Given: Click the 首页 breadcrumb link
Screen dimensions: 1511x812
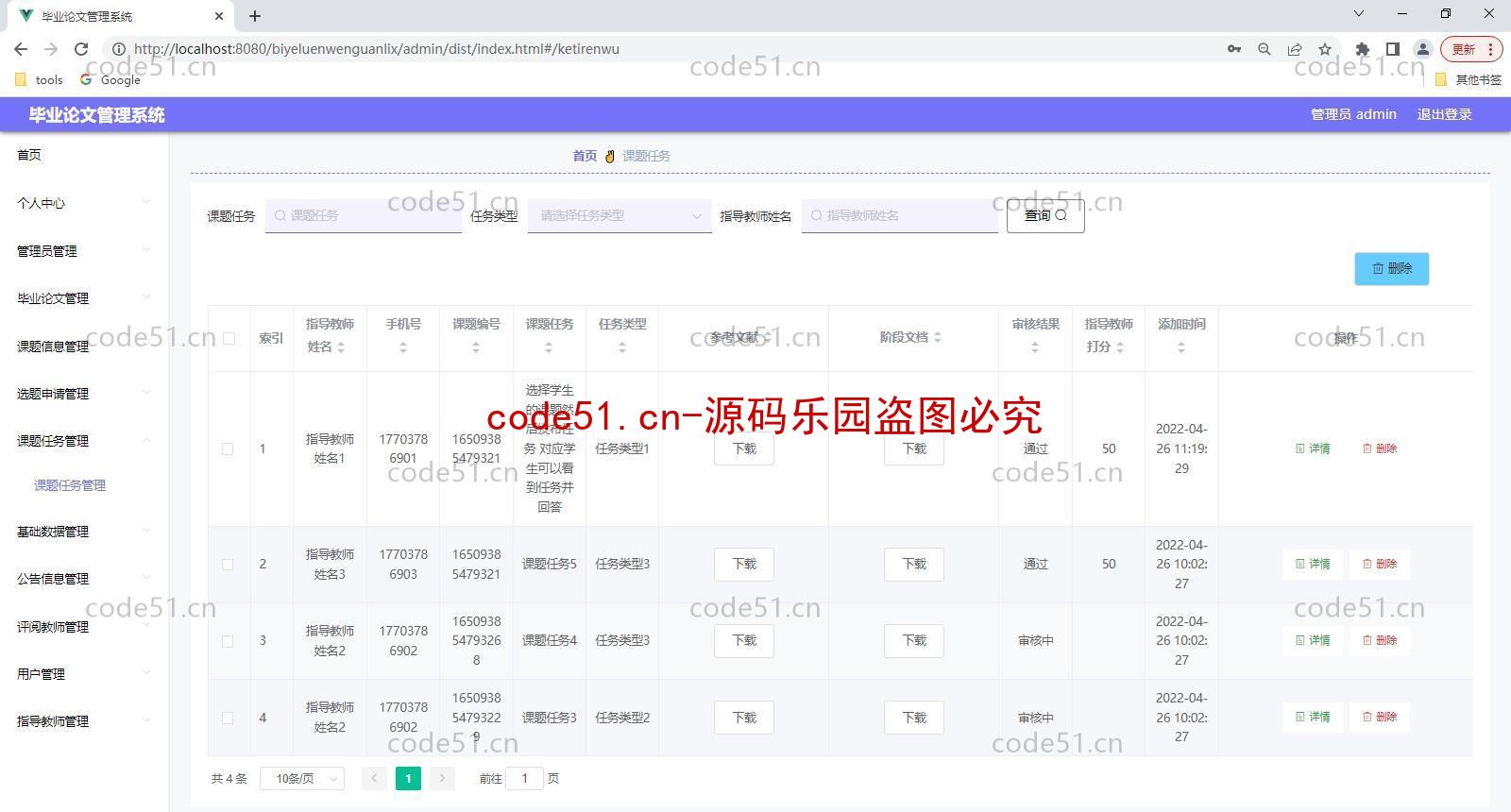Looking at the screenshot, I should (585, 156).
